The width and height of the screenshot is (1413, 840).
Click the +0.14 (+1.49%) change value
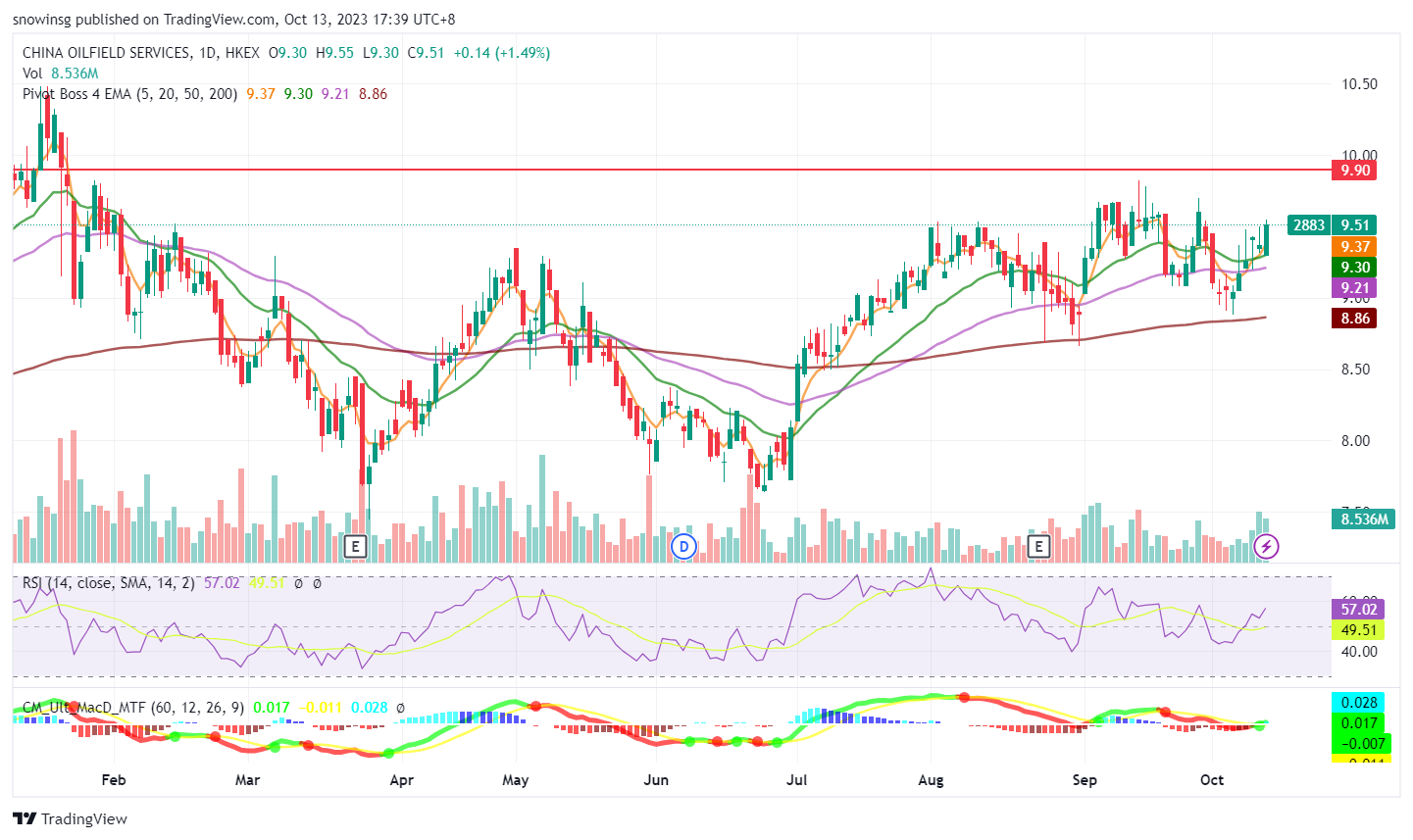point(501,53)
